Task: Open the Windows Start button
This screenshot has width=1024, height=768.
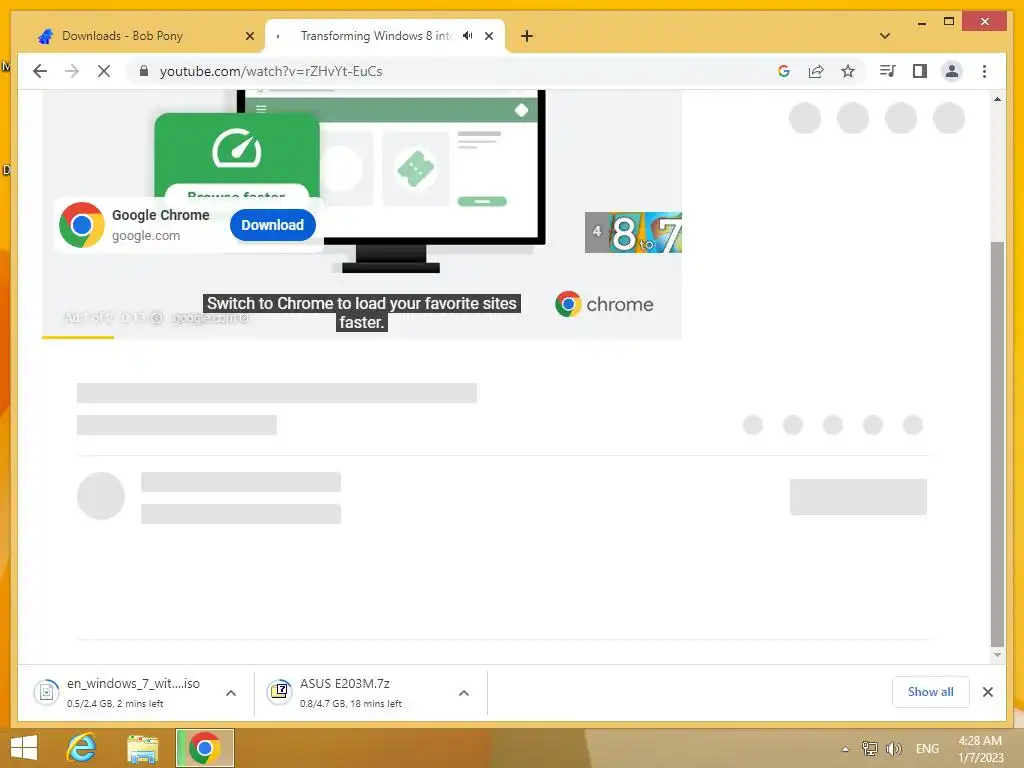Action: 24,748
